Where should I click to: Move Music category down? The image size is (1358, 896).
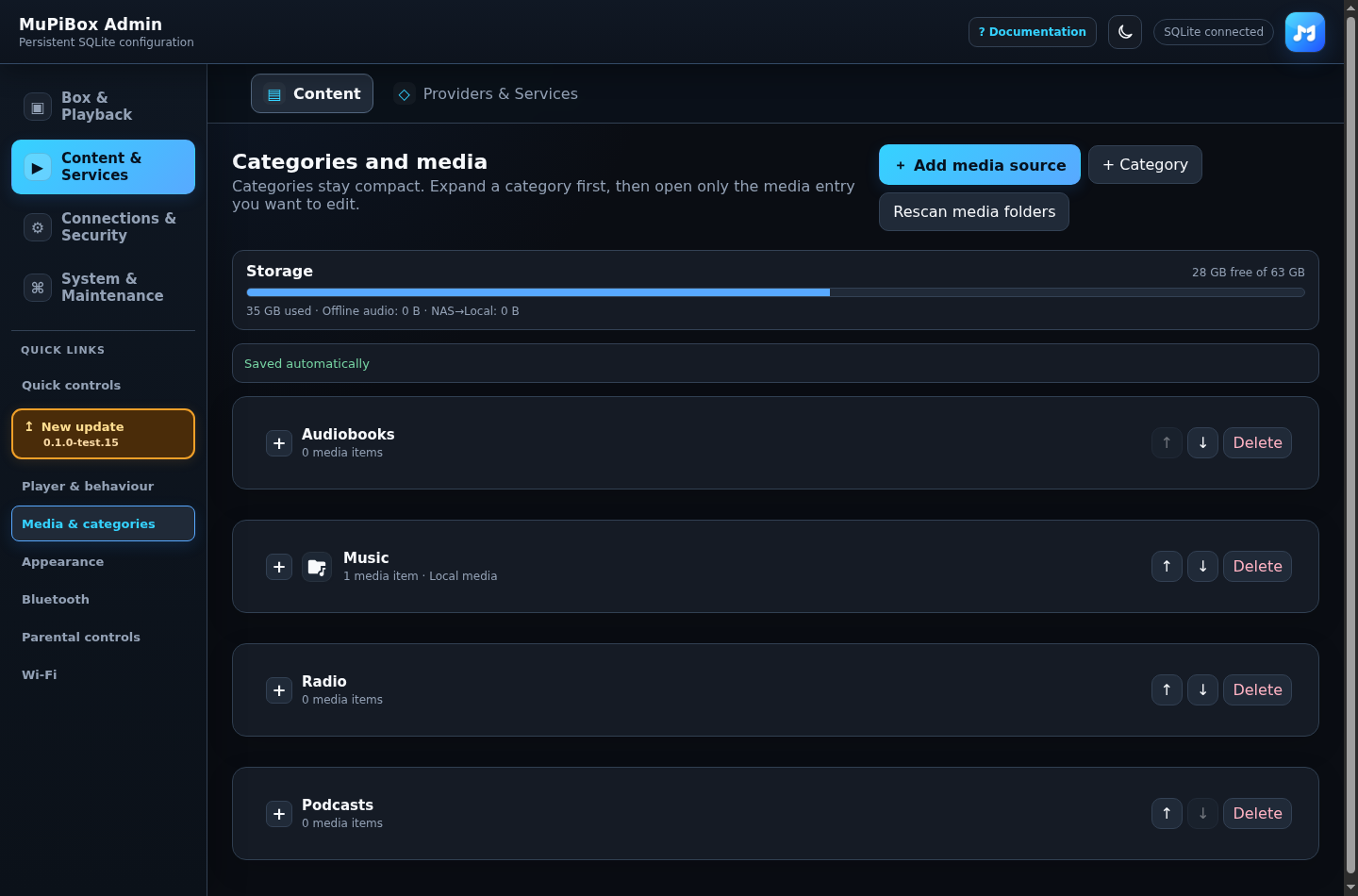click(x=1202, y=567)
